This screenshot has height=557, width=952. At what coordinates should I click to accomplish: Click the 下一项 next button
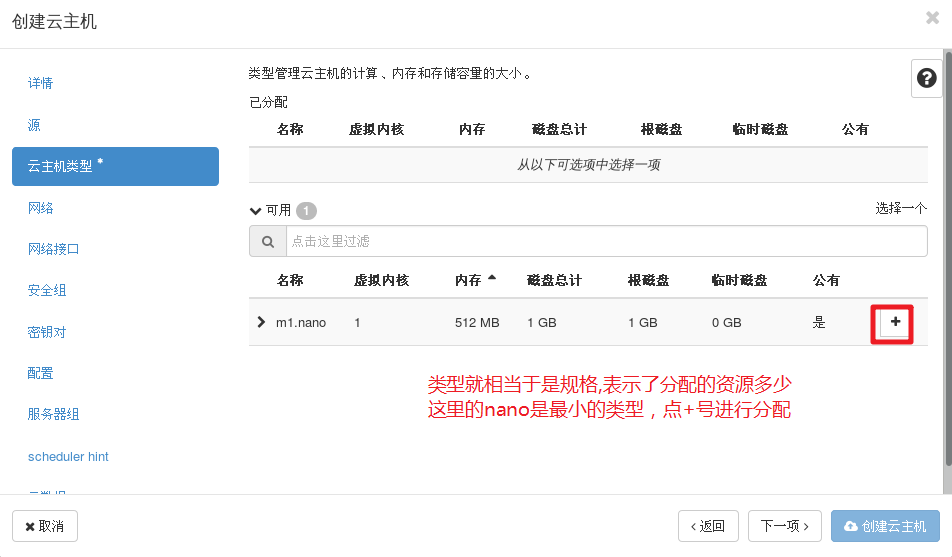(x=785, y=526)
